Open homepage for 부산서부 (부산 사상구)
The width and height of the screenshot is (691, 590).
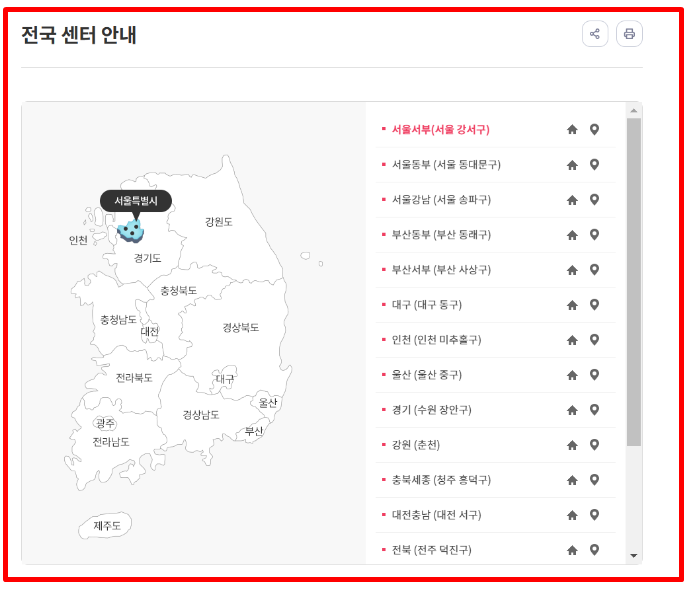tap(572, 270)
